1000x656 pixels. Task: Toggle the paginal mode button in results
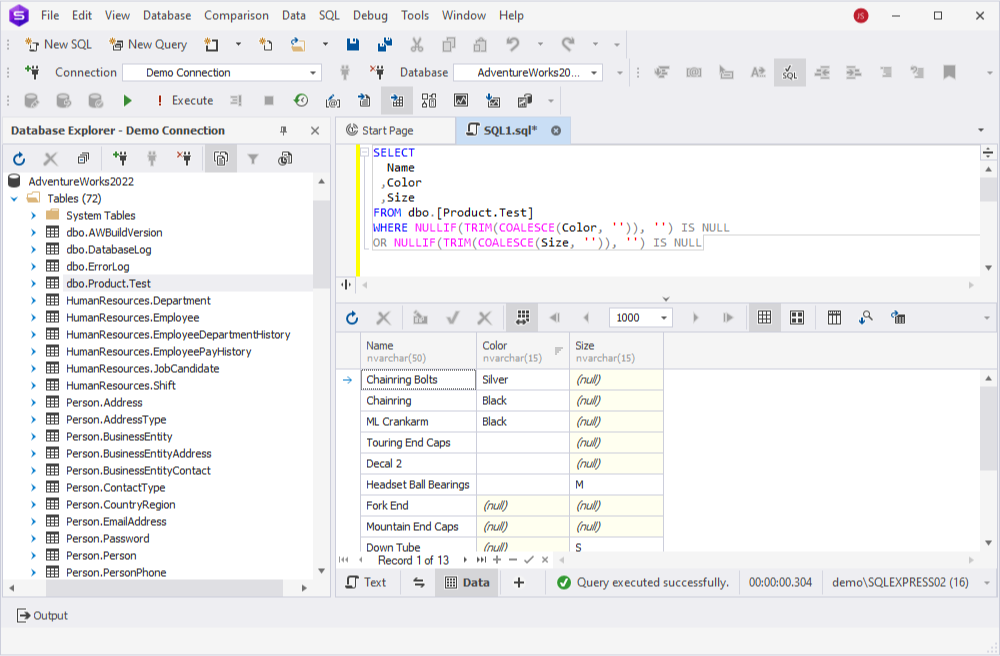click(x=523, y=317)
